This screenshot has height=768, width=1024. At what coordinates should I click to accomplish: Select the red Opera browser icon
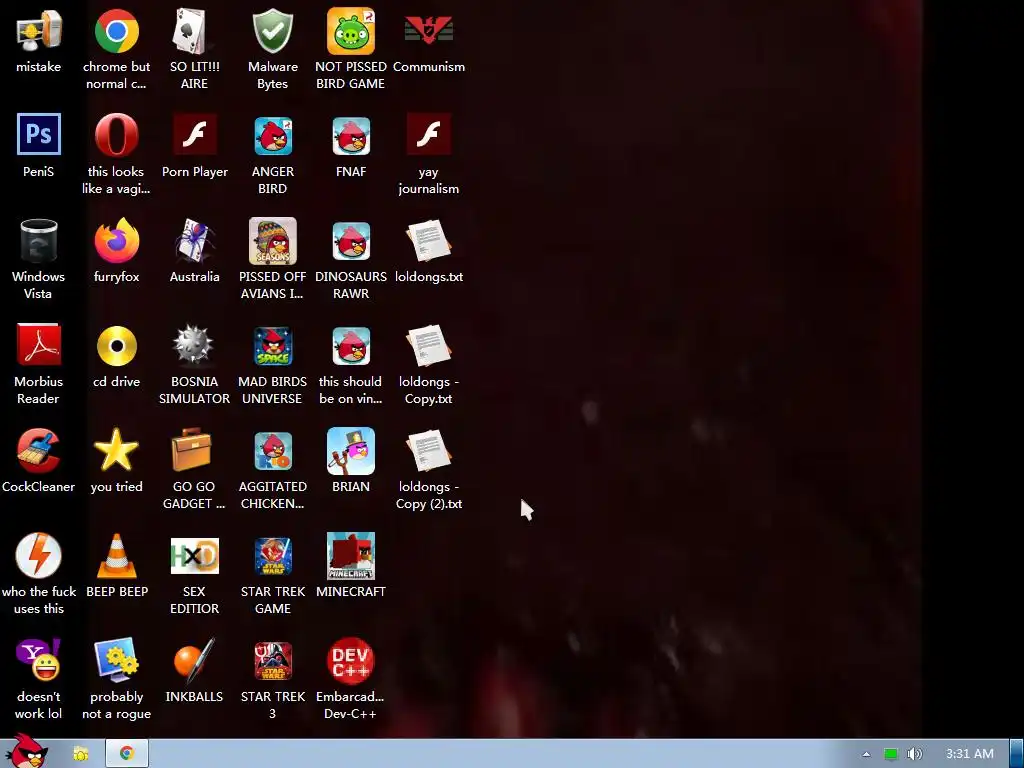[116, 135]
